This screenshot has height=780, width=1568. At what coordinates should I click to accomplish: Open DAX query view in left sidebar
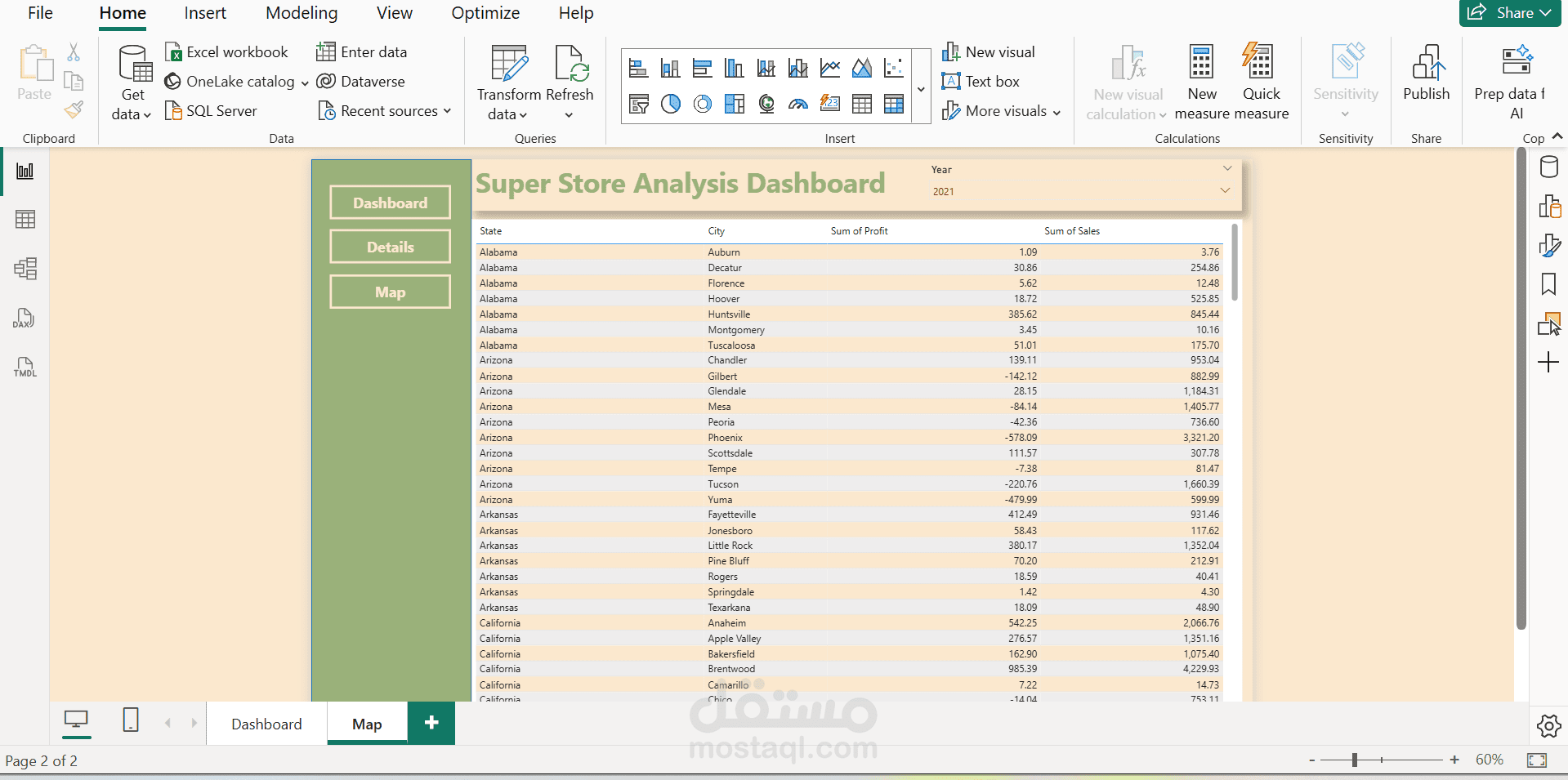coord(24,319)
